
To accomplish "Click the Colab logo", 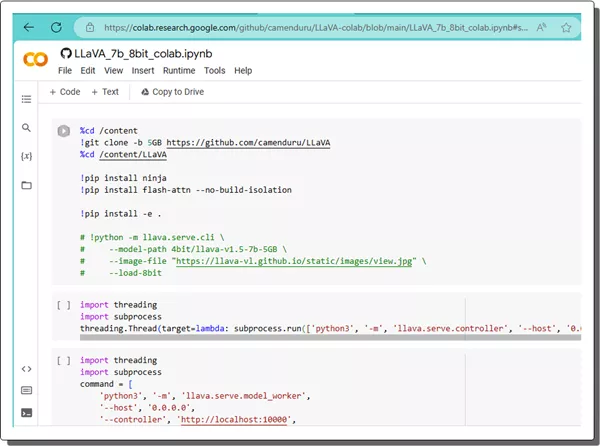I will [35, 60].
